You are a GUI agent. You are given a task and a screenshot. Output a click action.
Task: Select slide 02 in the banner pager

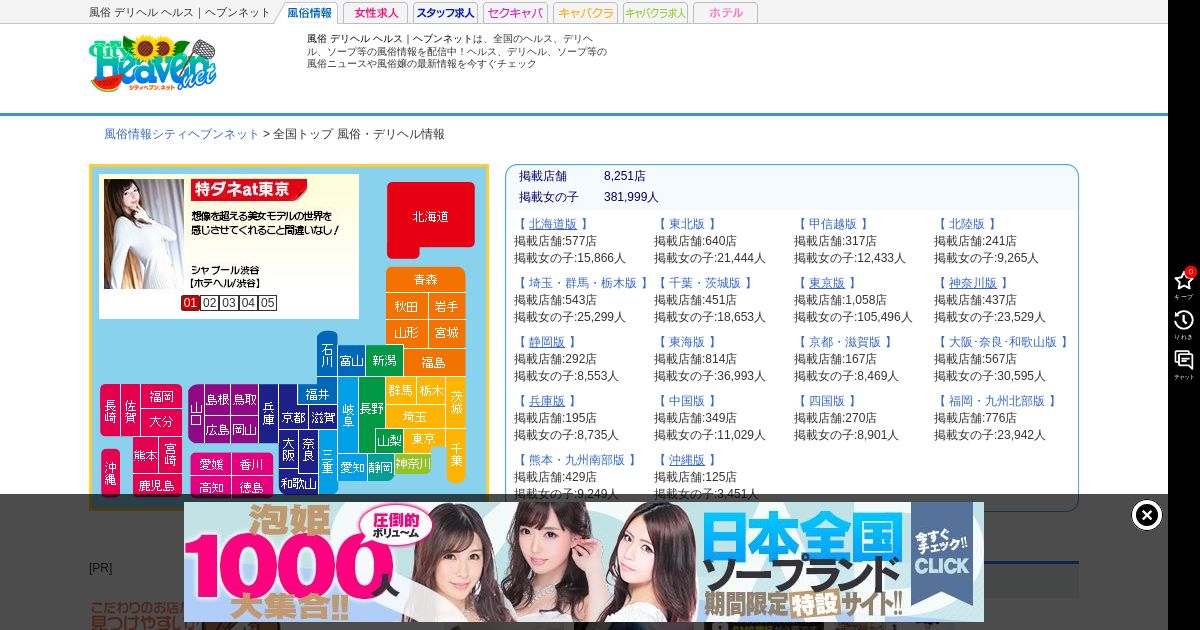point(209,303)
